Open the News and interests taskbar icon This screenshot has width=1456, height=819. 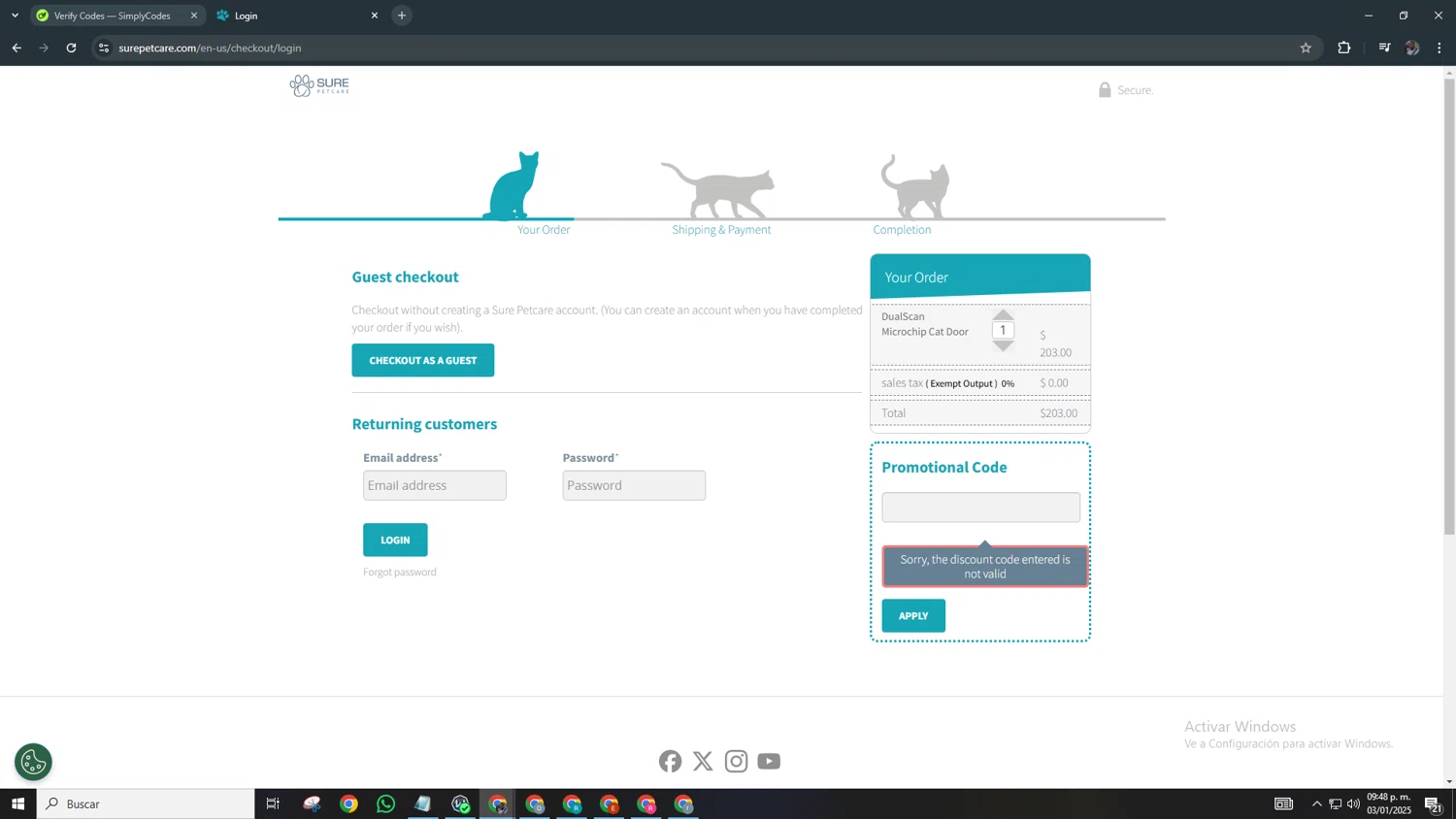[1283, 803]
